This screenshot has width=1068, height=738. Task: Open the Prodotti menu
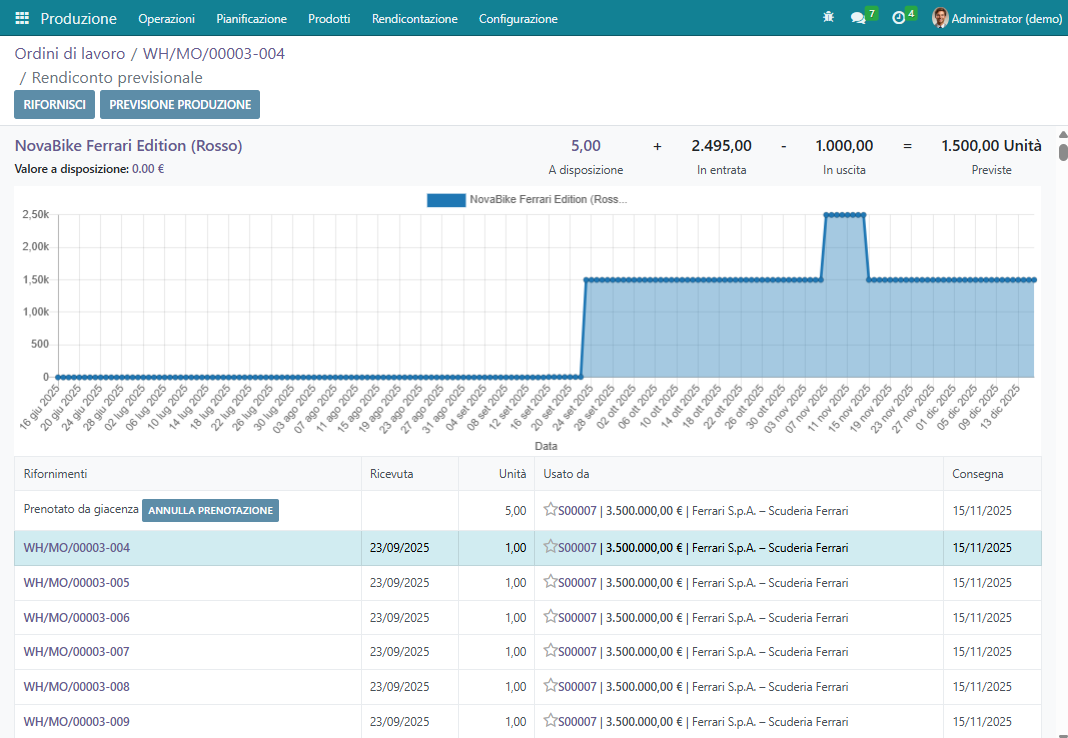tap(329, 19)
